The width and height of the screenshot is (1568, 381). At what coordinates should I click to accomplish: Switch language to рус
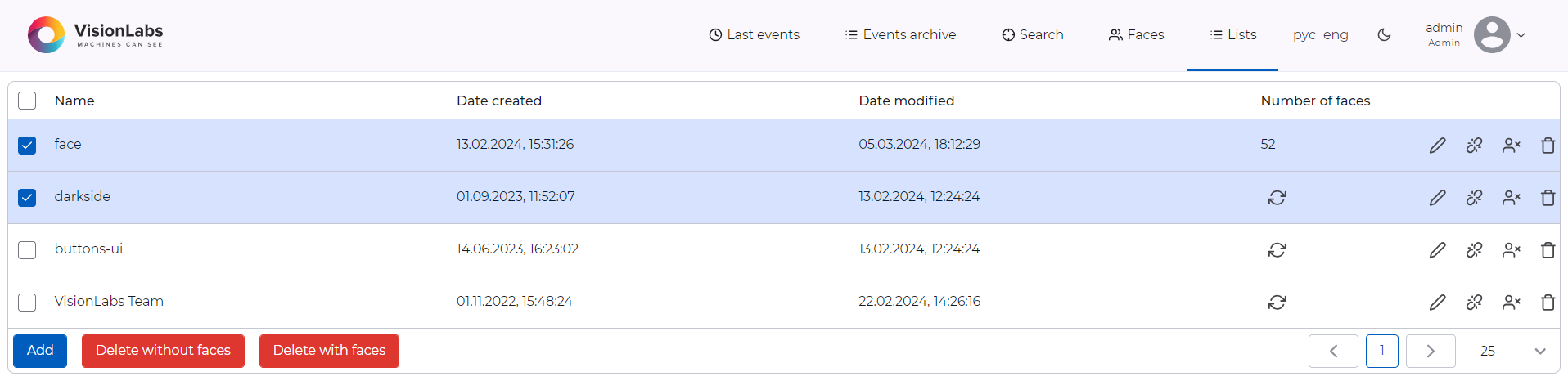(1304, 35)
